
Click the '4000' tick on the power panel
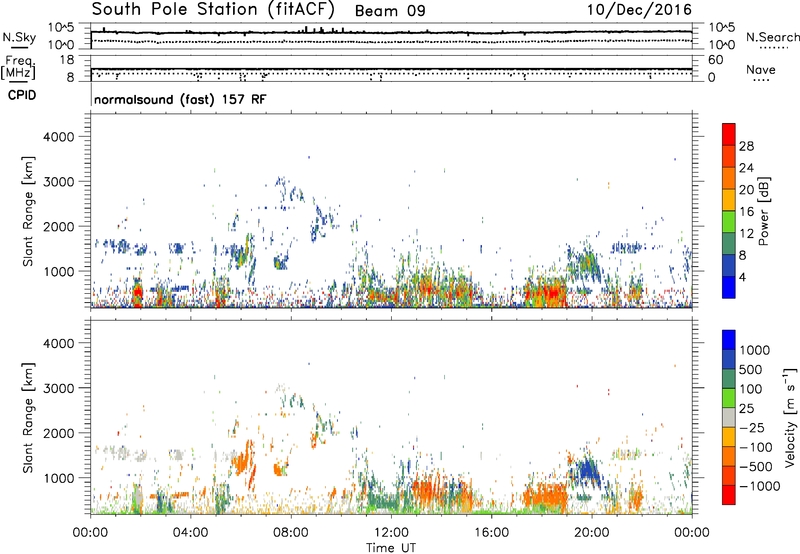click(58, 137)
